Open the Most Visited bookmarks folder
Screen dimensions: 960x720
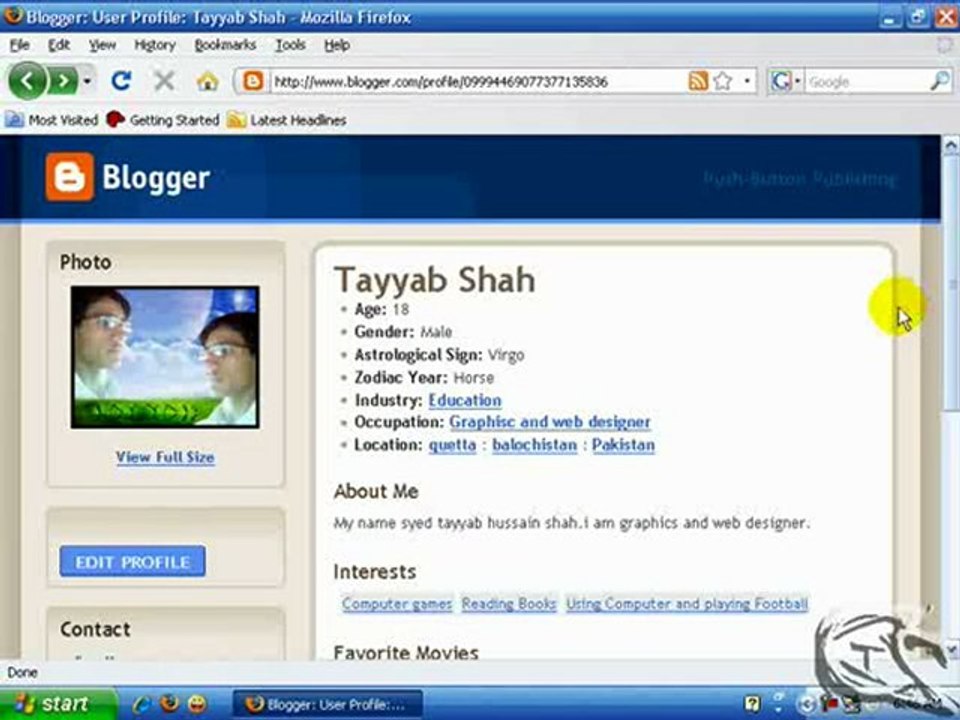(x=51, y=119)
